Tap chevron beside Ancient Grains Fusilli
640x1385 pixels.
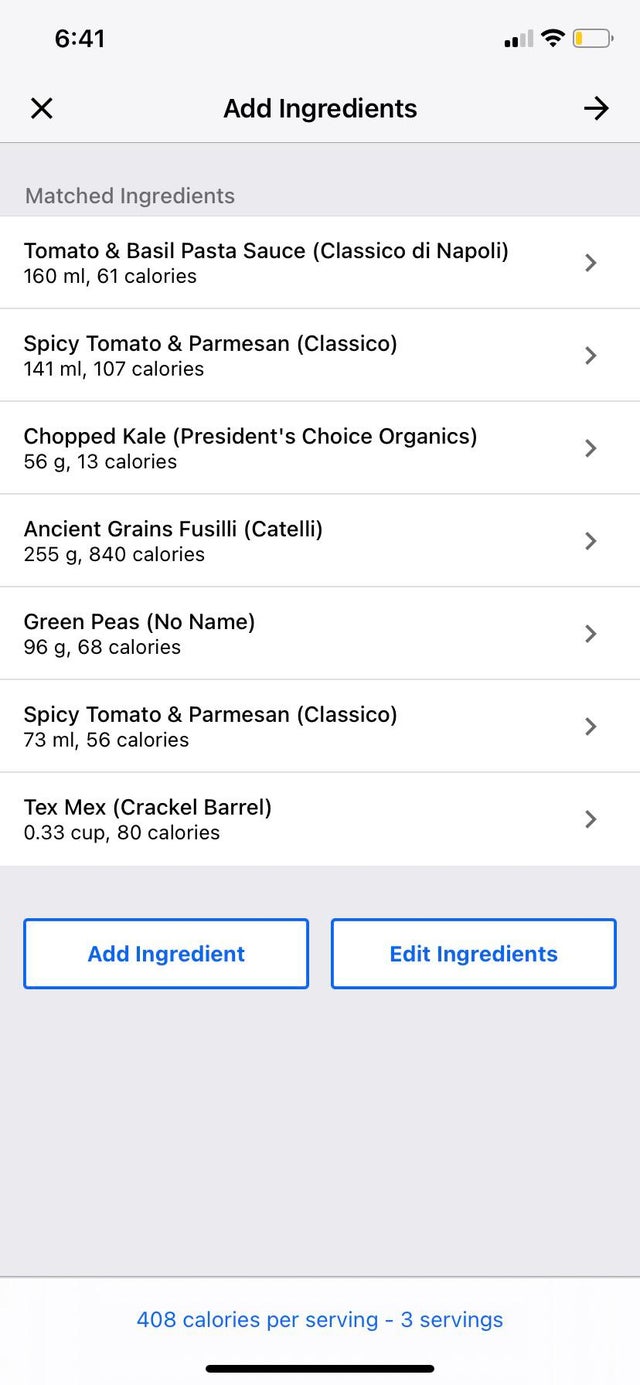coord(591,541)
